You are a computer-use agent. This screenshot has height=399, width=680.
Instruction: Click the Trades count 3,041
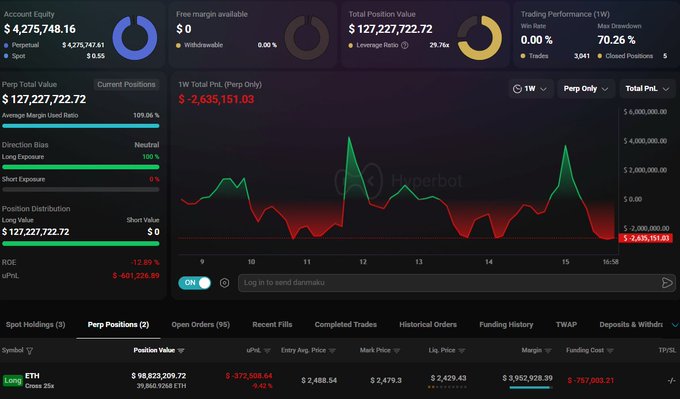coord(582,56)
